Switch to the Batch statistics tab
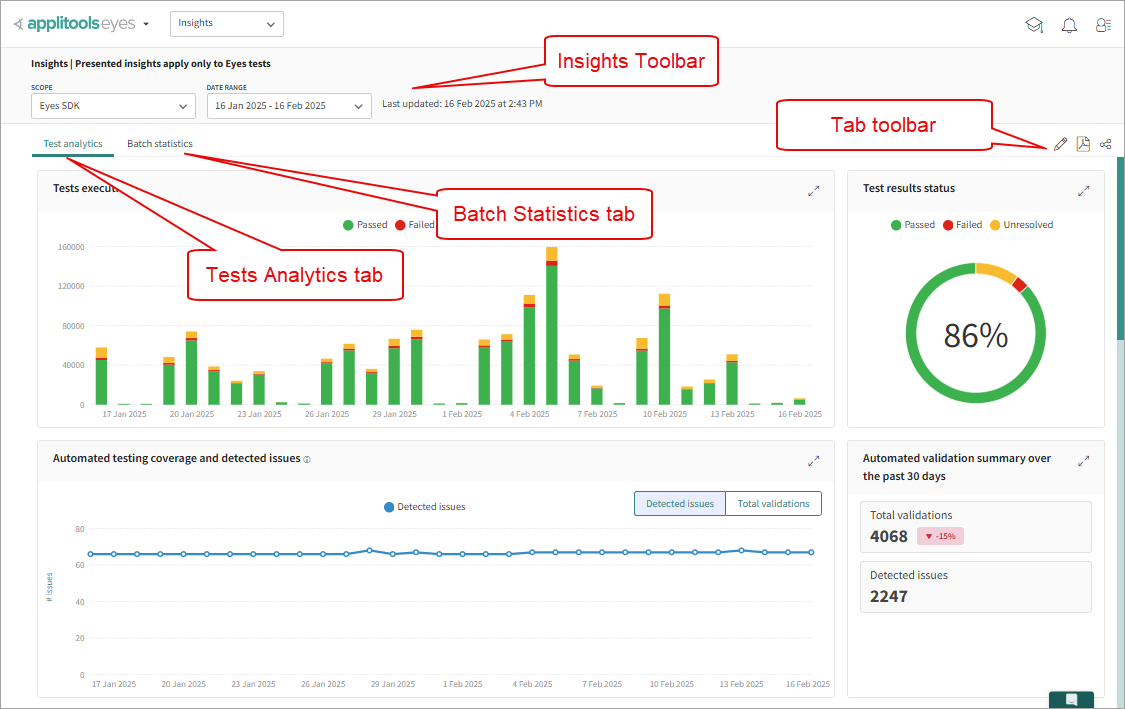The width and height of the screenshot is (1125, 709). 160,144
